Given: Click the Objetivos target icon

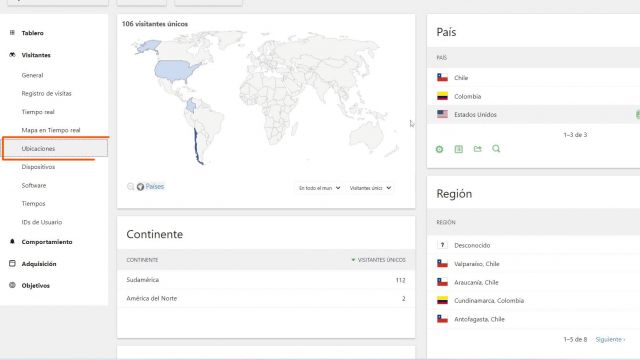Looking at the screenshot, I should (x=12, y=285).
